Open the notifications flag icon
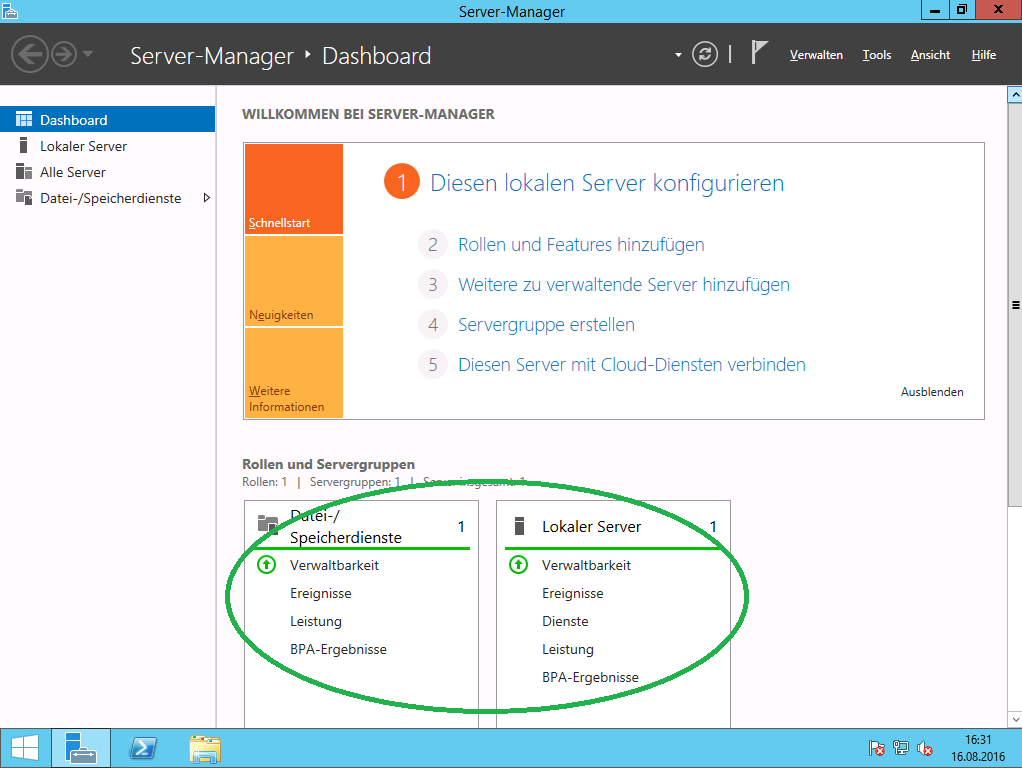1022x768 pixels. [759, 53]
